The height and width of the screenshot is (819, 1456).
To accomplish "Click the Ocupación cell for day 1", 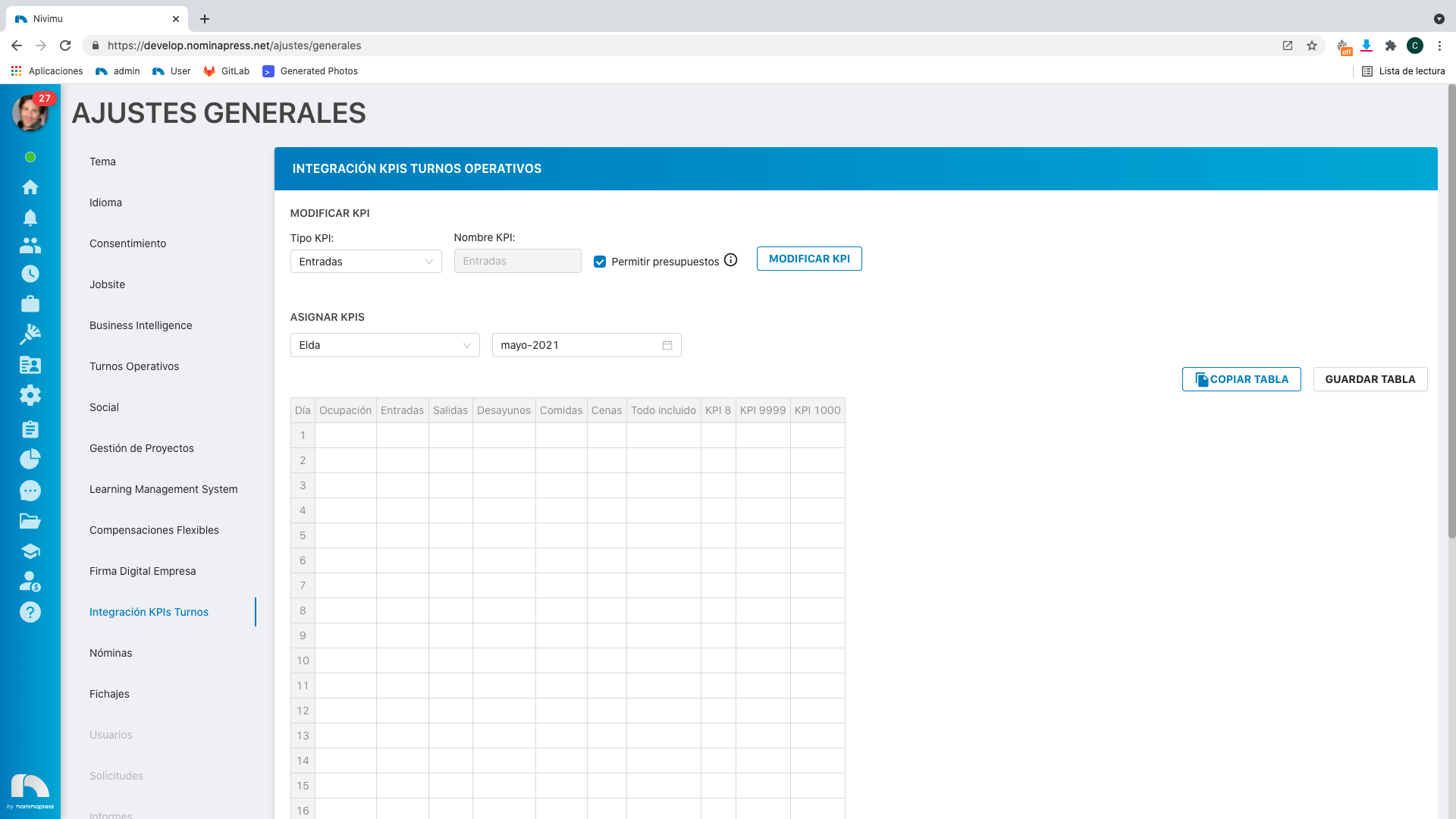I will 345,435.
